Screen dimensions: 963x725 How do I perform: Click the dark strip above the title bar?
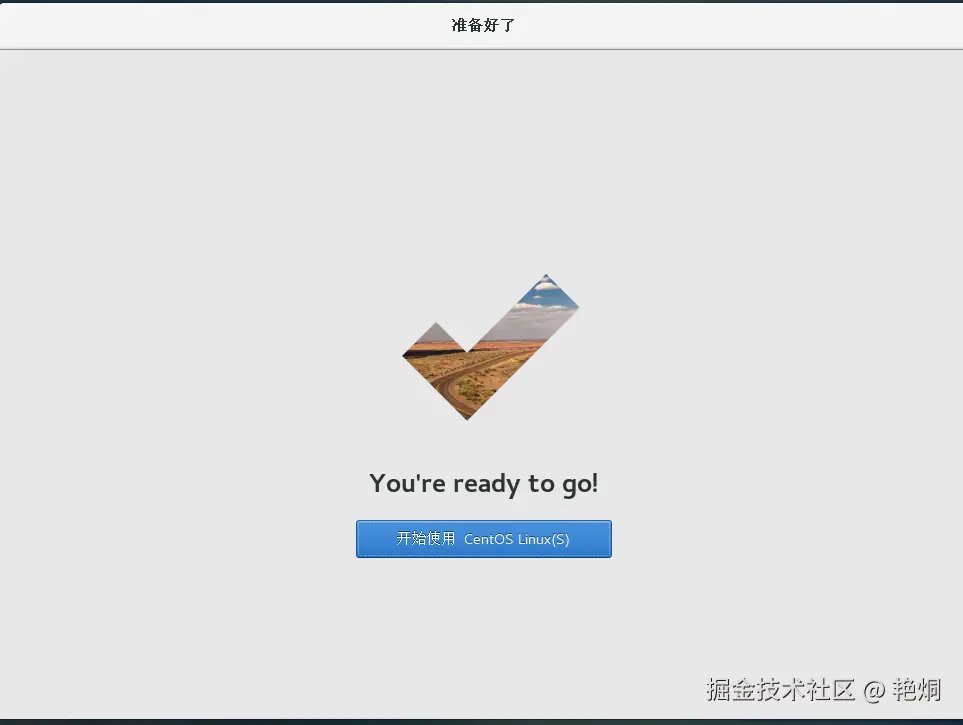(x=482, y=3)
